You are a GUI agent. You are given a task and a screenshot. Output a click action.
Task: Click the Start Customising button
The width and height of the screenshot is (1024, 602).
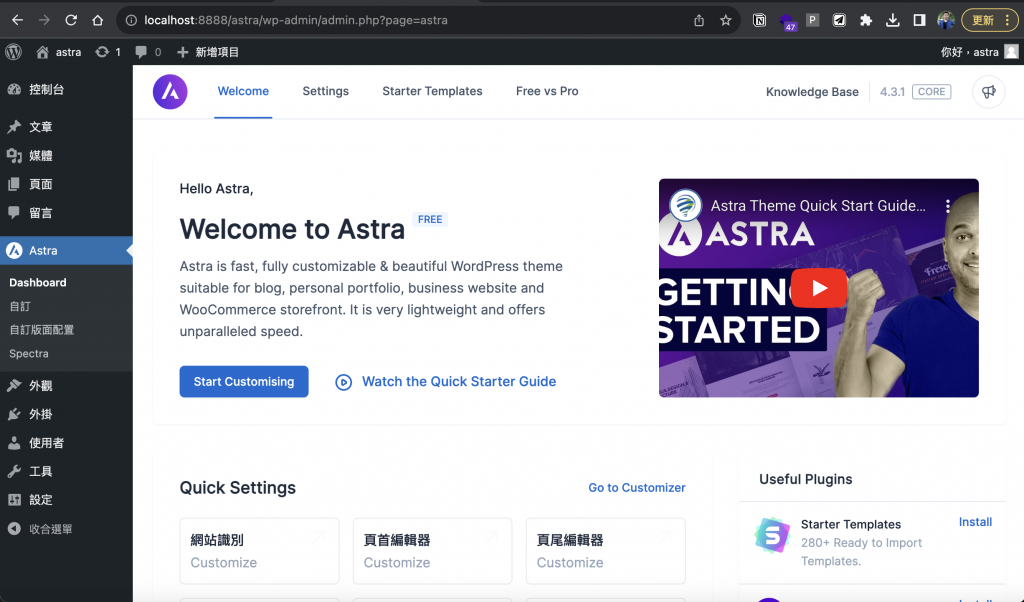[244, 381]
